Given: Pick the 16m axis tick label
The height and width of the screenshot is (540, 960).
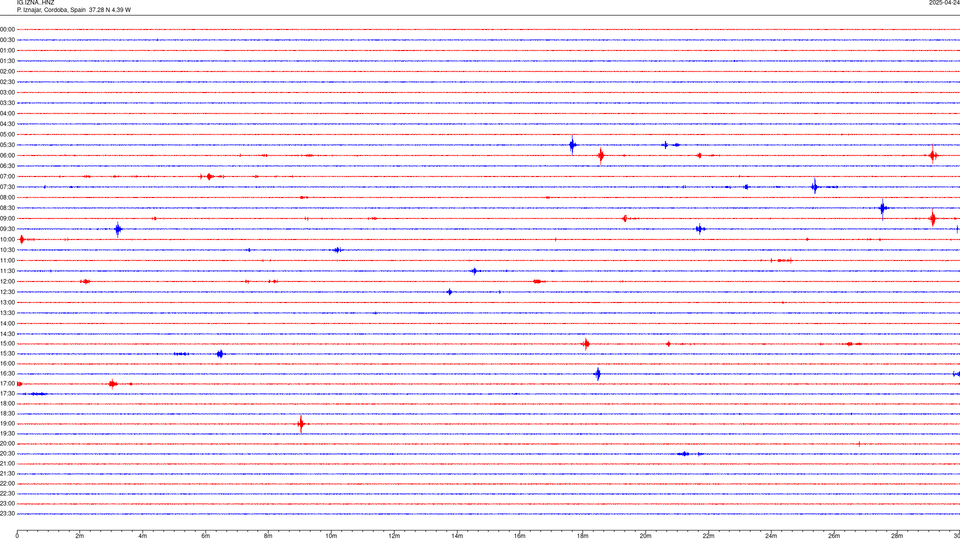Looking at the screenshot, I should pyautogui.click(x=520, y=536).
